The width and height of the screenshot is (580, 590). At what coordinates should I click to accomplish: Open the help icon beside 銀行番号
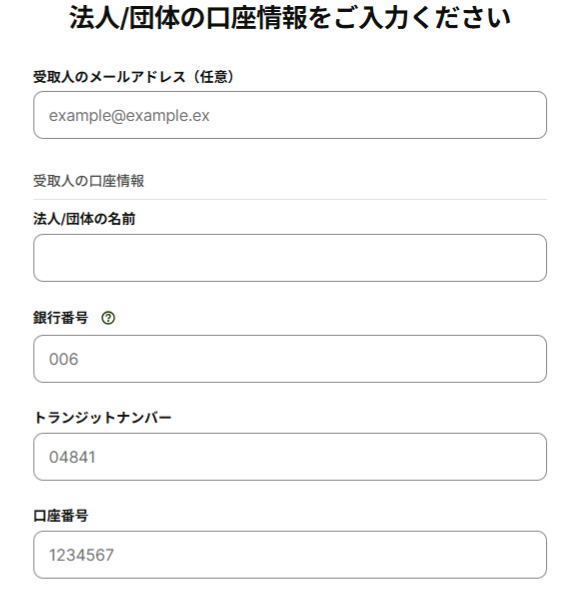pos(108,318)
